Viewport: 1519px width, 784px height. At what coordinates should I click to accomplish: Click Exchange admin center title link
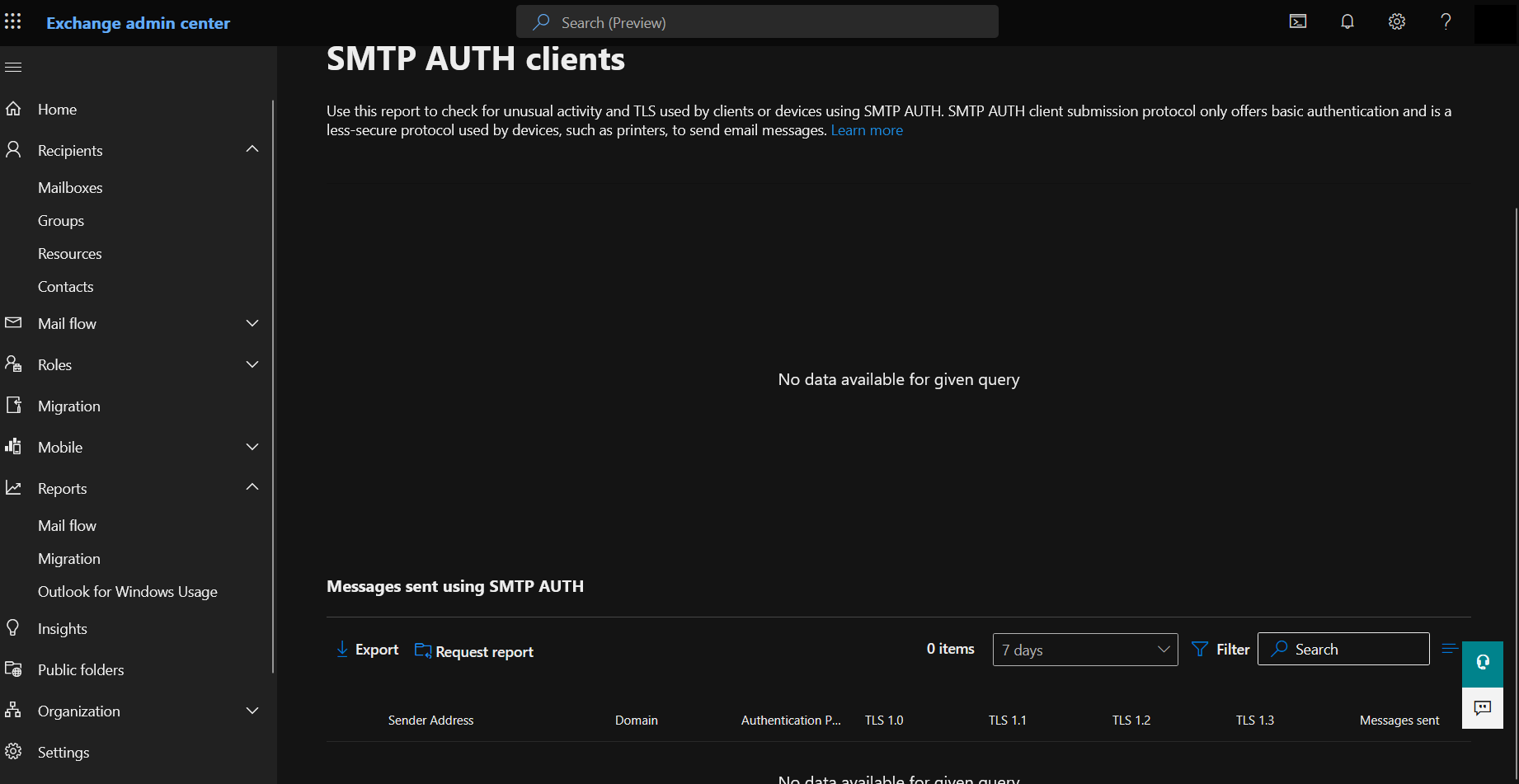[x=138, y=23]
